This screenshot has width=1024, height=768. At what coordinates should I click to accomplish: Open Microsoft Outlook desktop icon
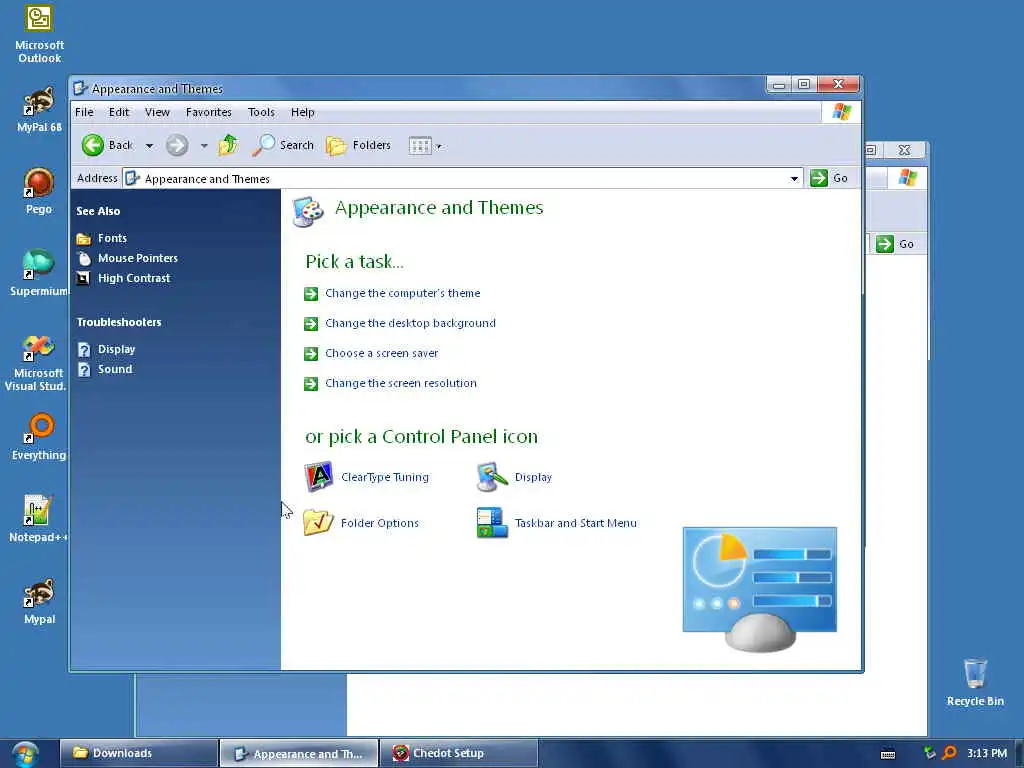click(39, 34)
